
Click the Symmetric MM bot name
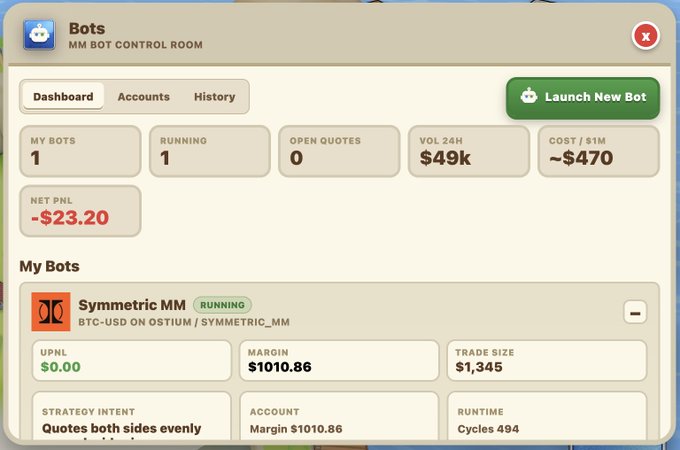(x=132, y=305)
